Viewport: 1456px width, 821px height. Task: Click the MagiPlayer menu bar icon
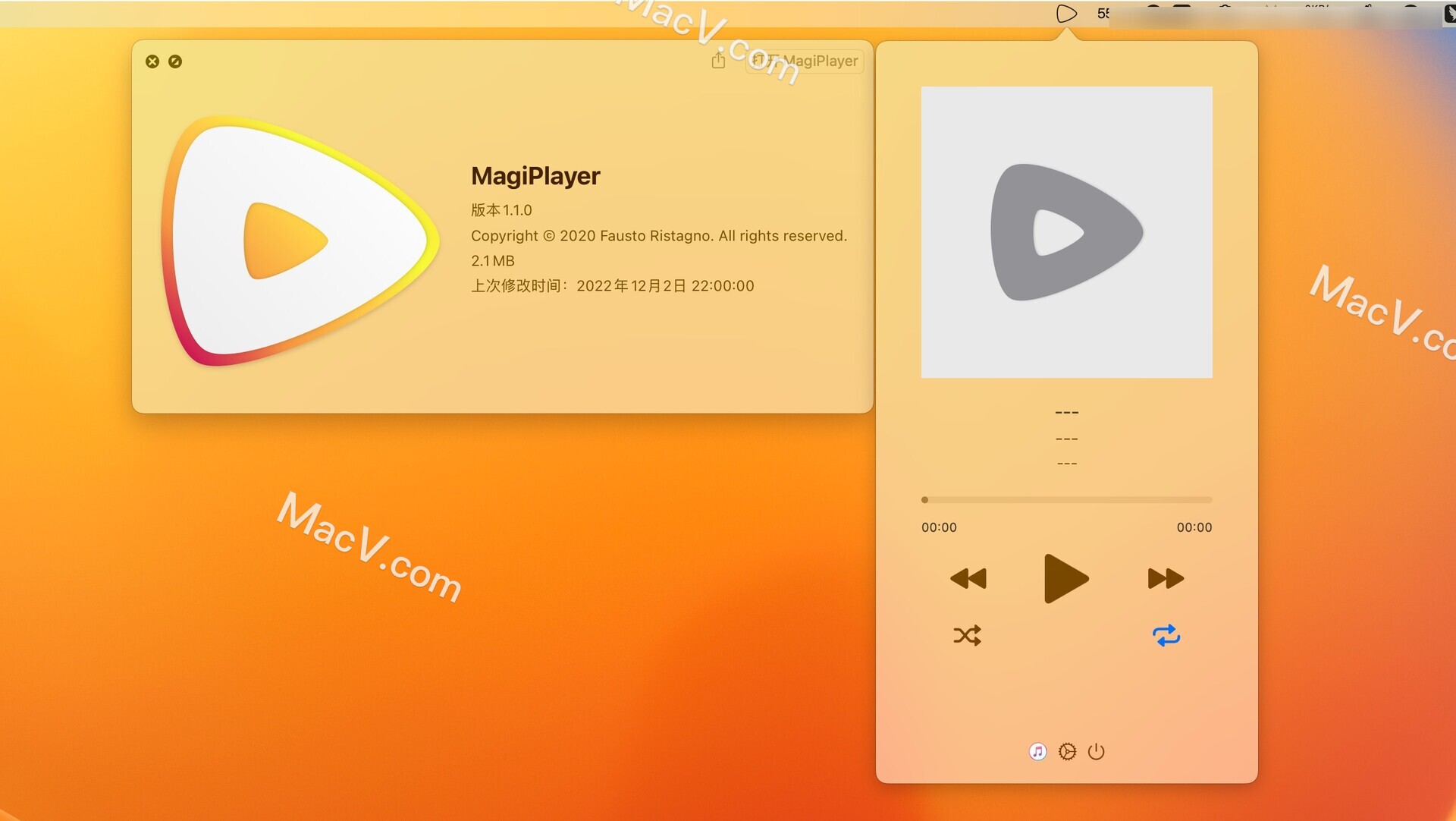[1066, 13]
